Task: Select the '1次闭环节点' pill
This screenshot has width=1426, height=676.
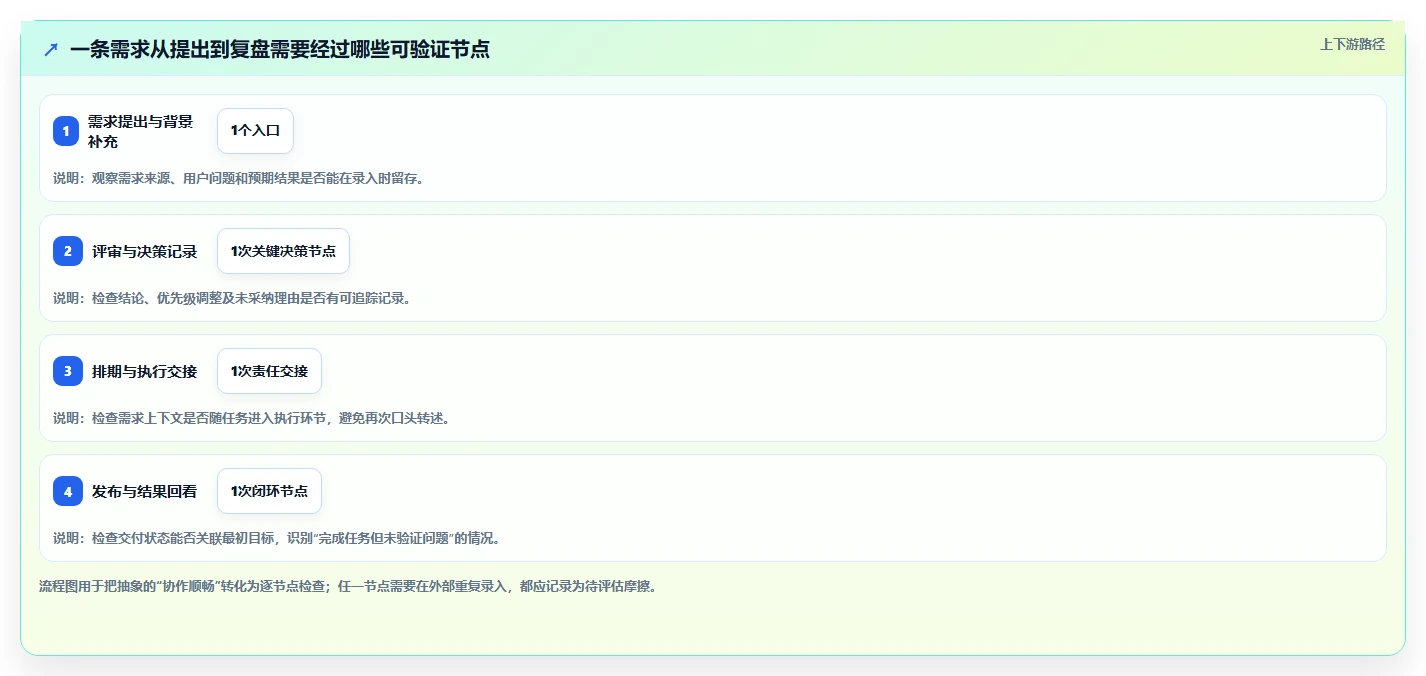Action: (269, 491)
